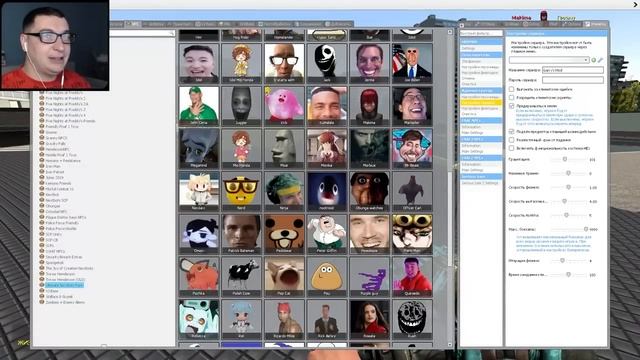Select the Markiplier laughing nextbot
Screen dimensions: 640x360
(x=412, y=106)
